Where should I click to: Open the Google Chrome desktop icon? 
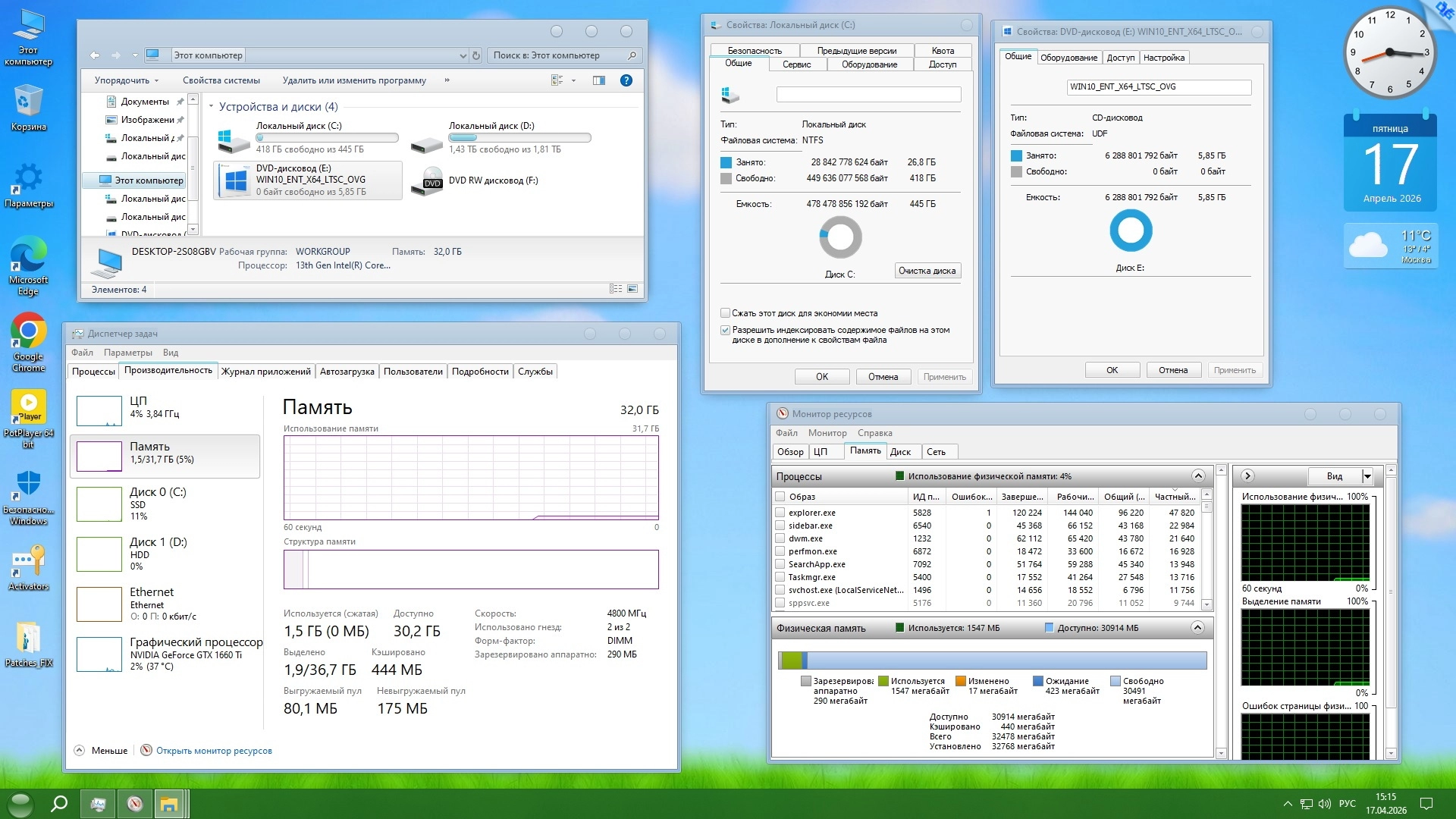point(28,332)
